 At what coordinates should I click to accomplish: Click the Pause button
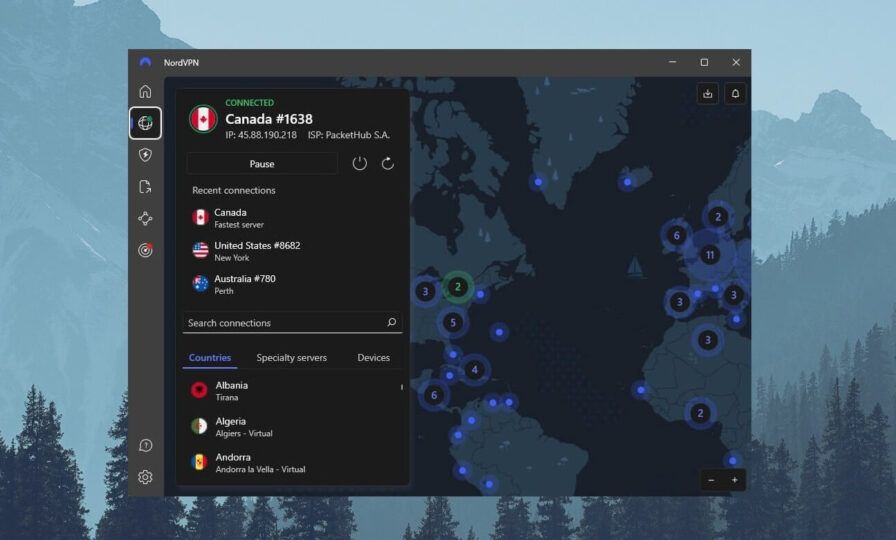coord(262,163)
